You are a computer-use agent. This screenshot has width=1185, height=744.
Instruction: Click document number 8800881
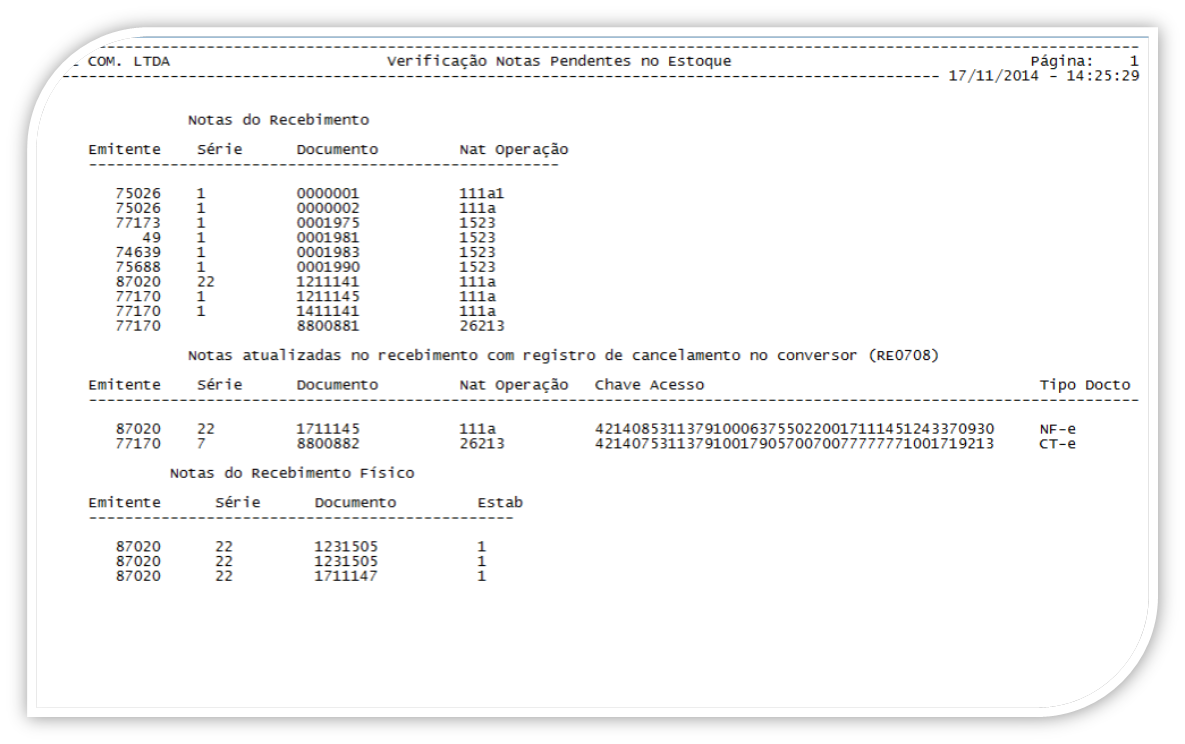click(x=328, y=326)
